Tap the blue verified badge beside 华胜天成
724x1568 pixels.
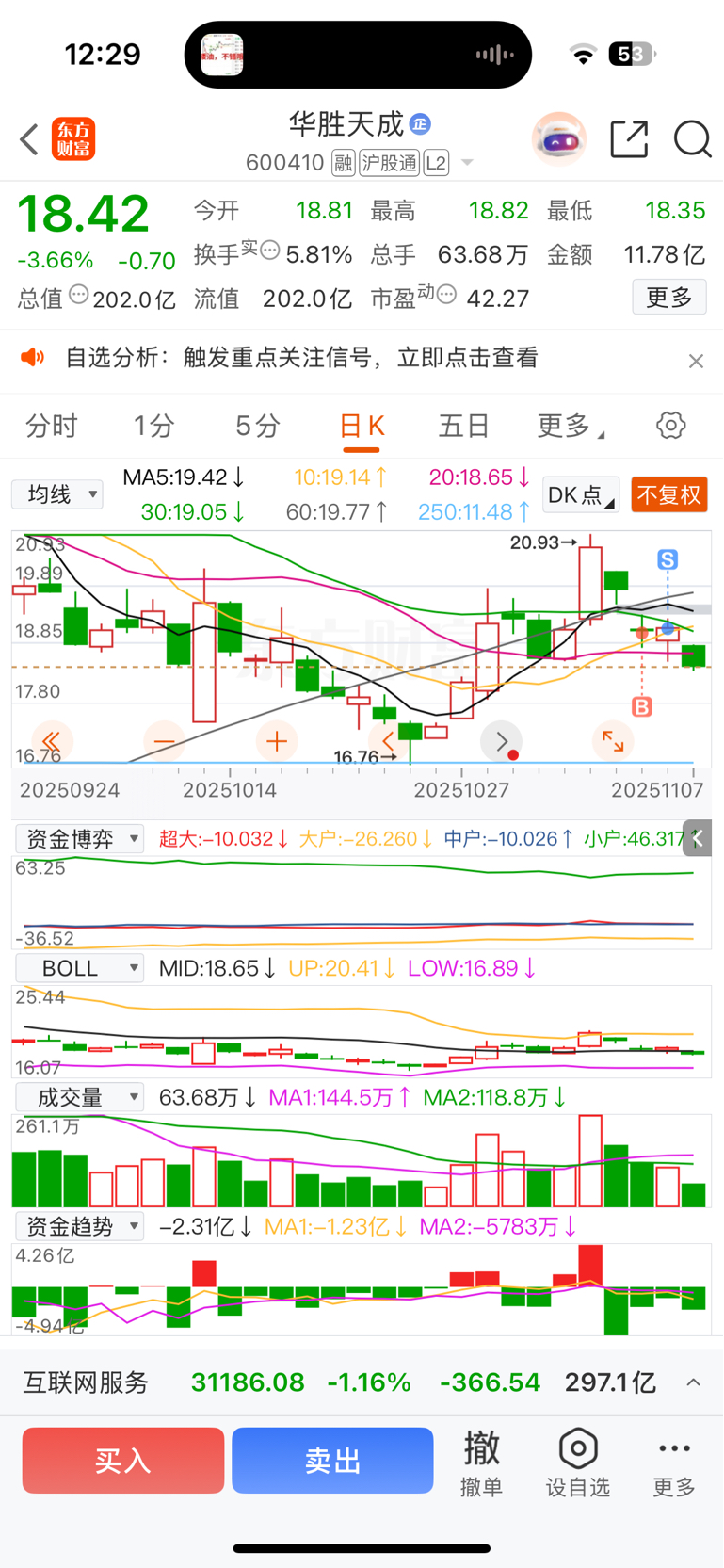[421, 123]
